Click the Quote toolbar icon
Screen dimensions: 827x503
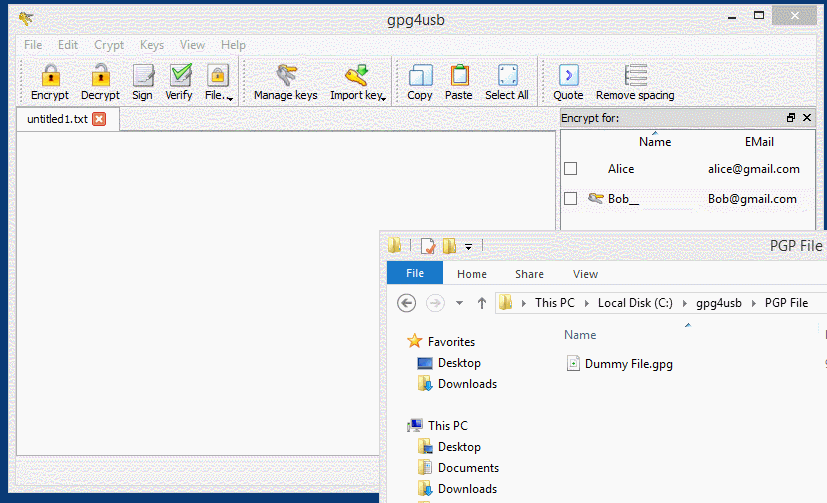click(x=569, y=75)
